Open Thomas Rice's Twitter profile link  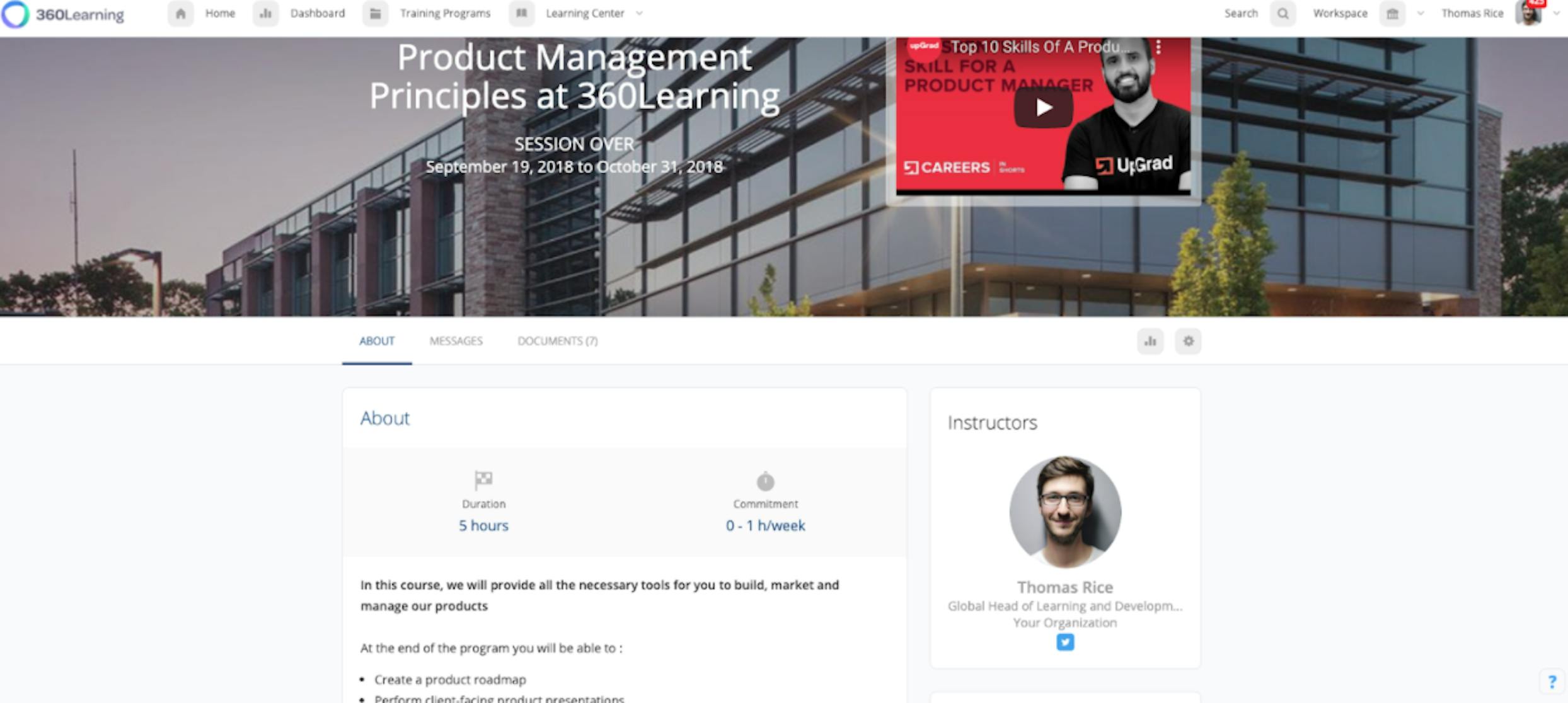pos(1065,643)
